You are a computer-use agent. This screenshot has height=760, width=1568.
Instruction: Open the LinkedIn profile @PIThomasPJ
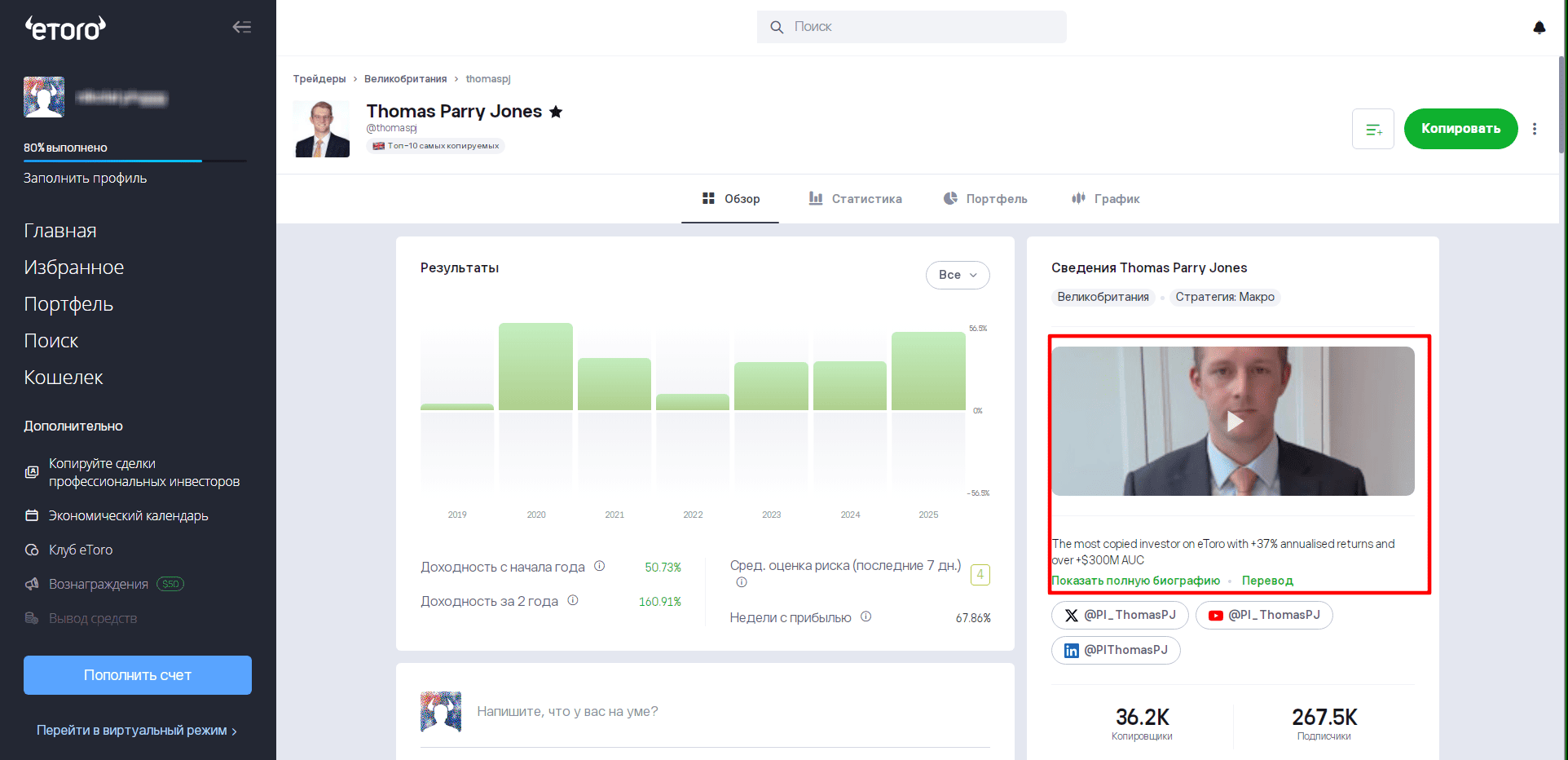click(1116, 650)
